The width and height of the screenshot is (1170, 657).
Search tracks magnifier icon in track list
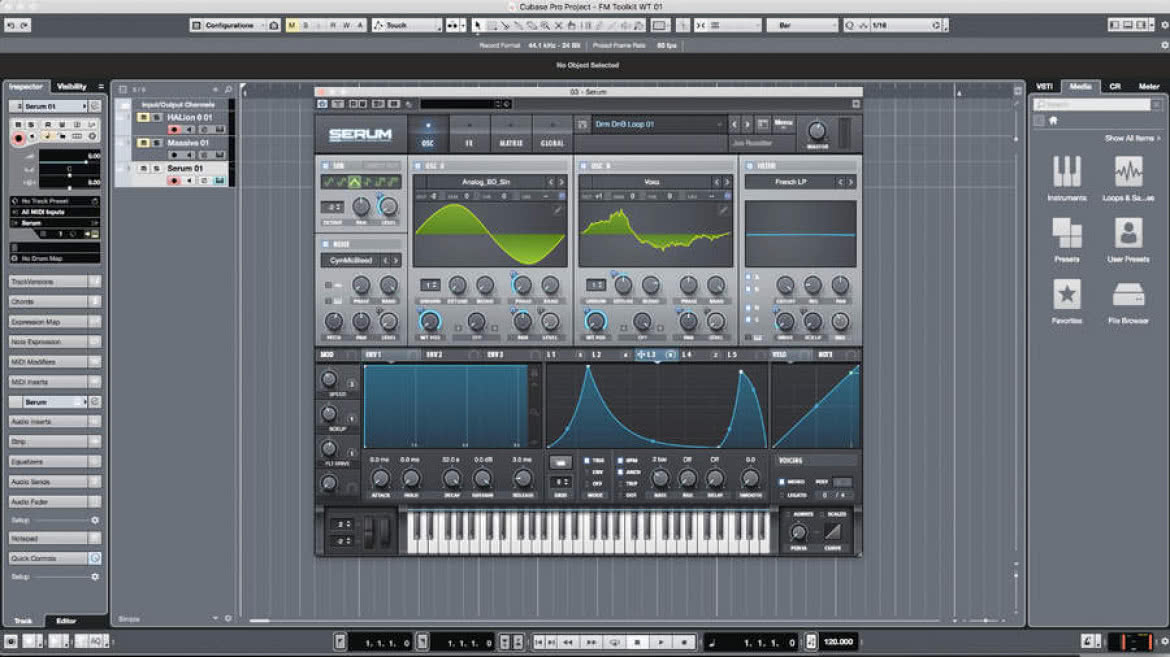tap(228, 90)
